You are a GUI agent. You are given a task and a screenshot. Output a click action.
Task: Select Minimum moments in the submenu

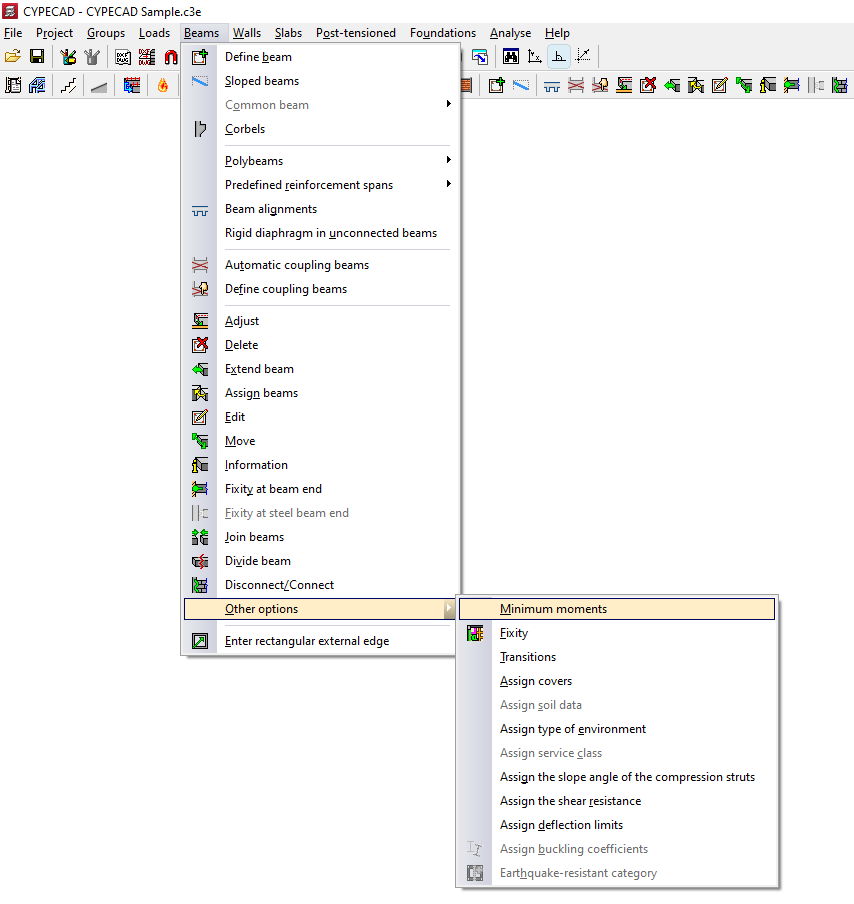pos(617,609)
